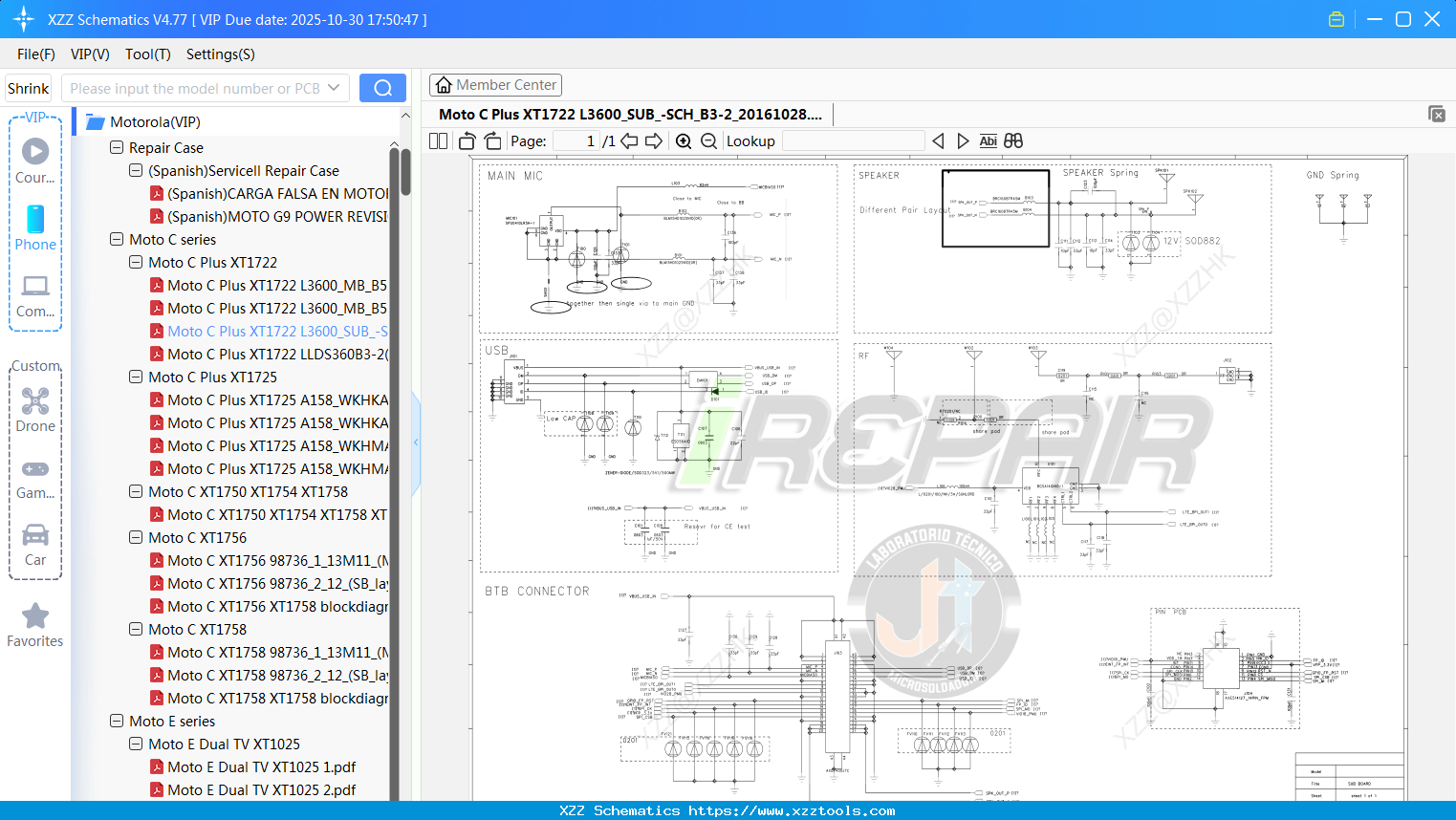Jump to next lookup result
The width and height of the screenshot is (1456, 820).
coord(963,140)
